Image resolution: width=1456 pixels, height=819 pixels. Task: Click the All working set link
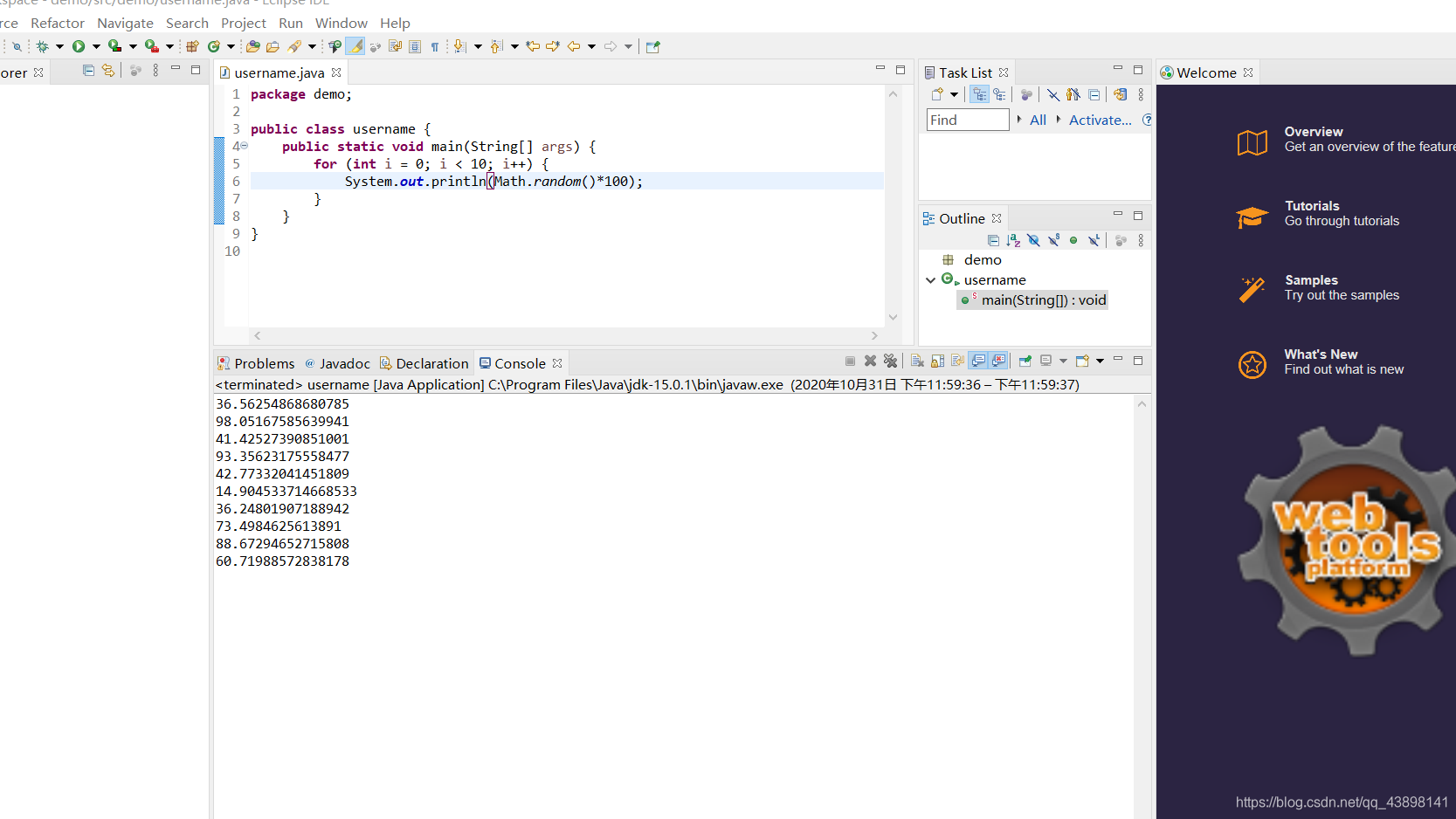coord(1038,120)
